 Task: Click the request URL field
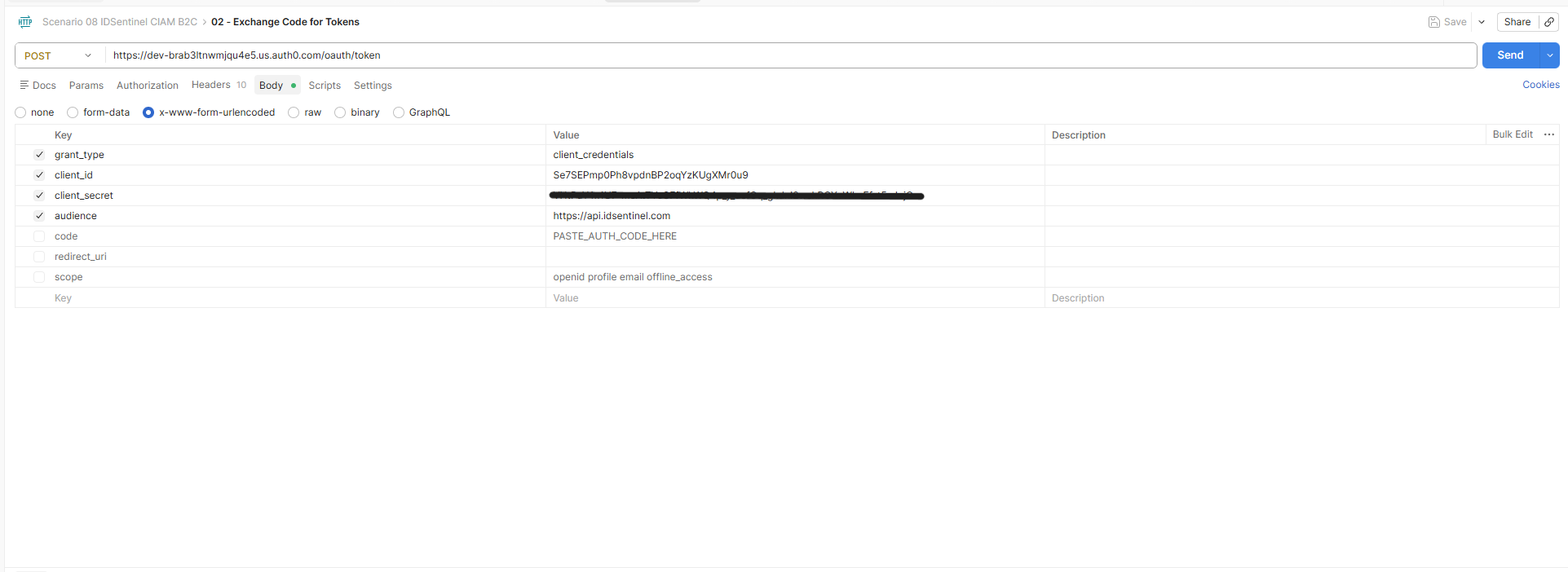(x=790, y=55)
